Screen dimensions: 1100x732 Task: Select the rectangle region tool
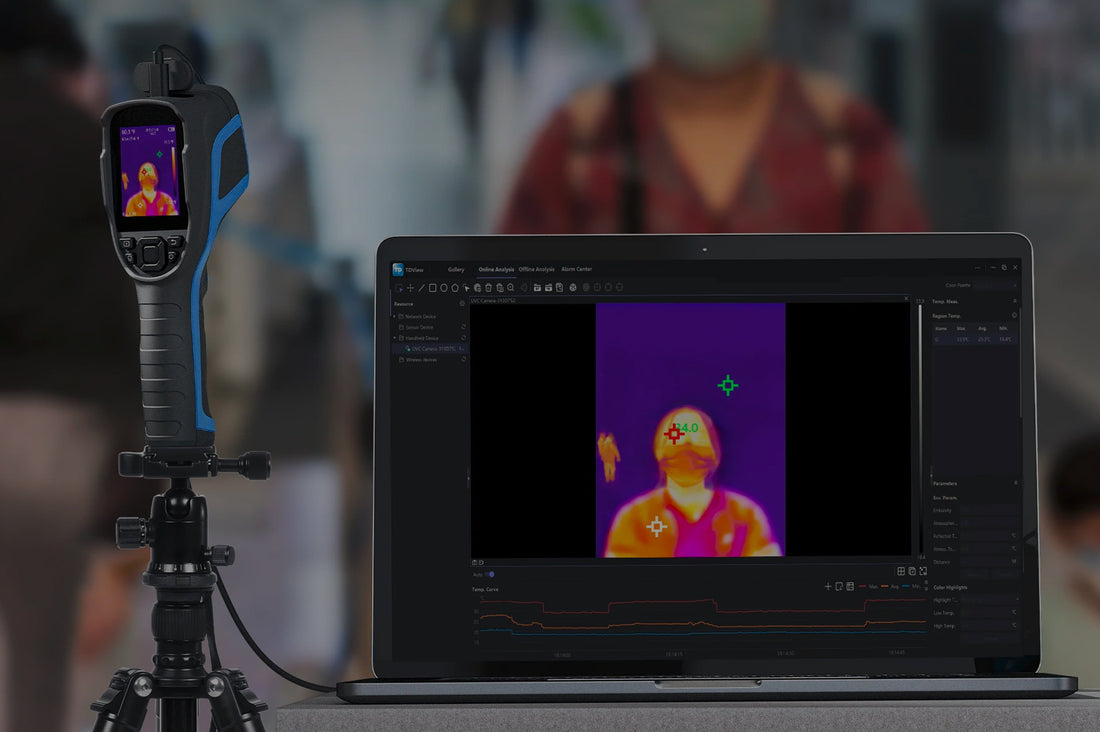click(432, 288)
